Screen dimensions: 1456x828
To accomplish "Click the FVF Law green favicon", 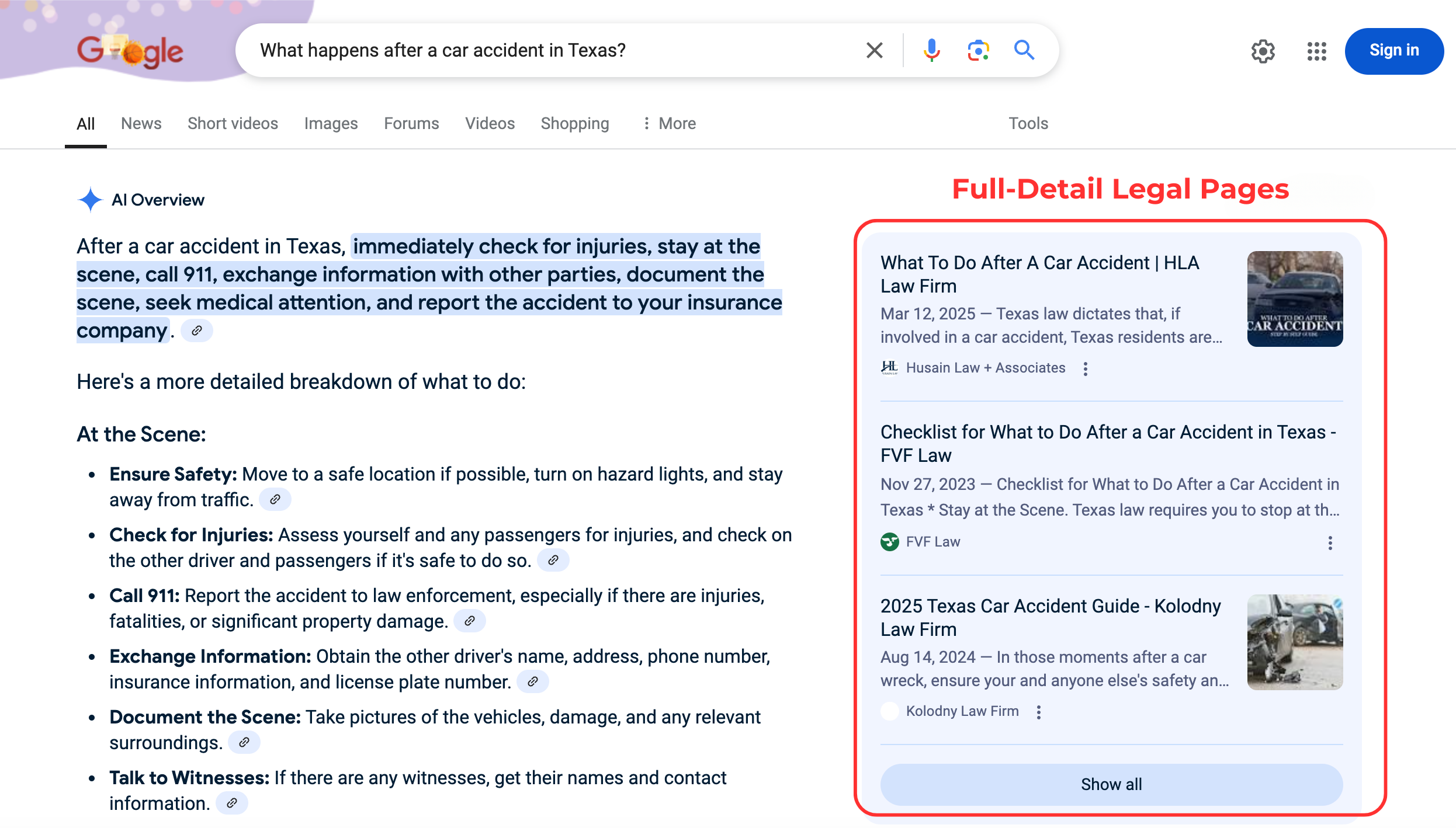I will click(x=889, y=542).
